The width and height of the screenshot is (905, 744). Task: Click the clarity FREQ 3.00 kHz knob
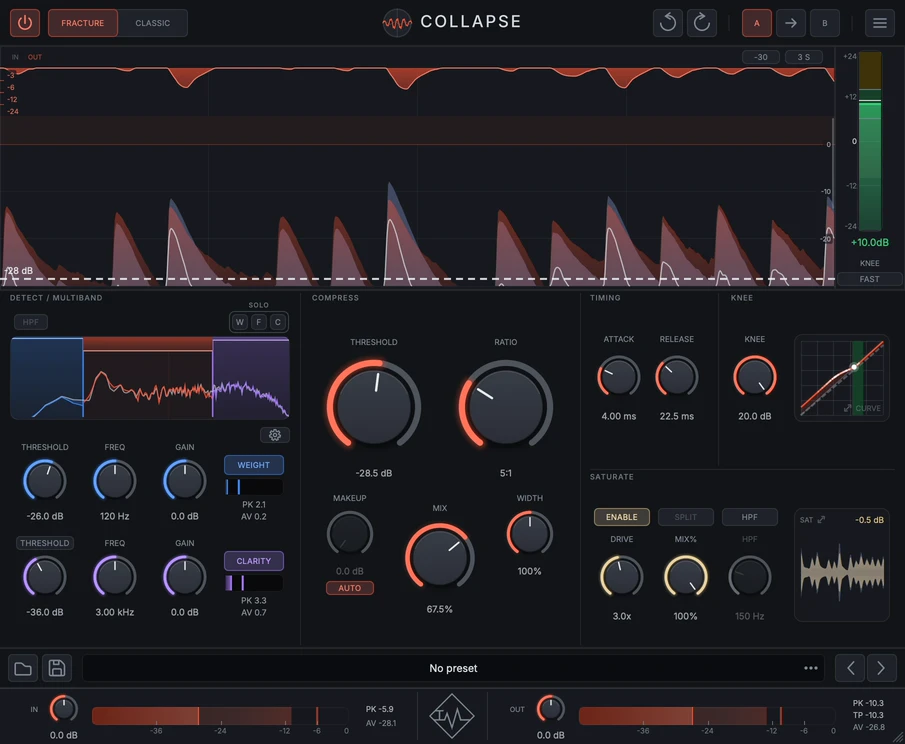click(x=114, y=577)
